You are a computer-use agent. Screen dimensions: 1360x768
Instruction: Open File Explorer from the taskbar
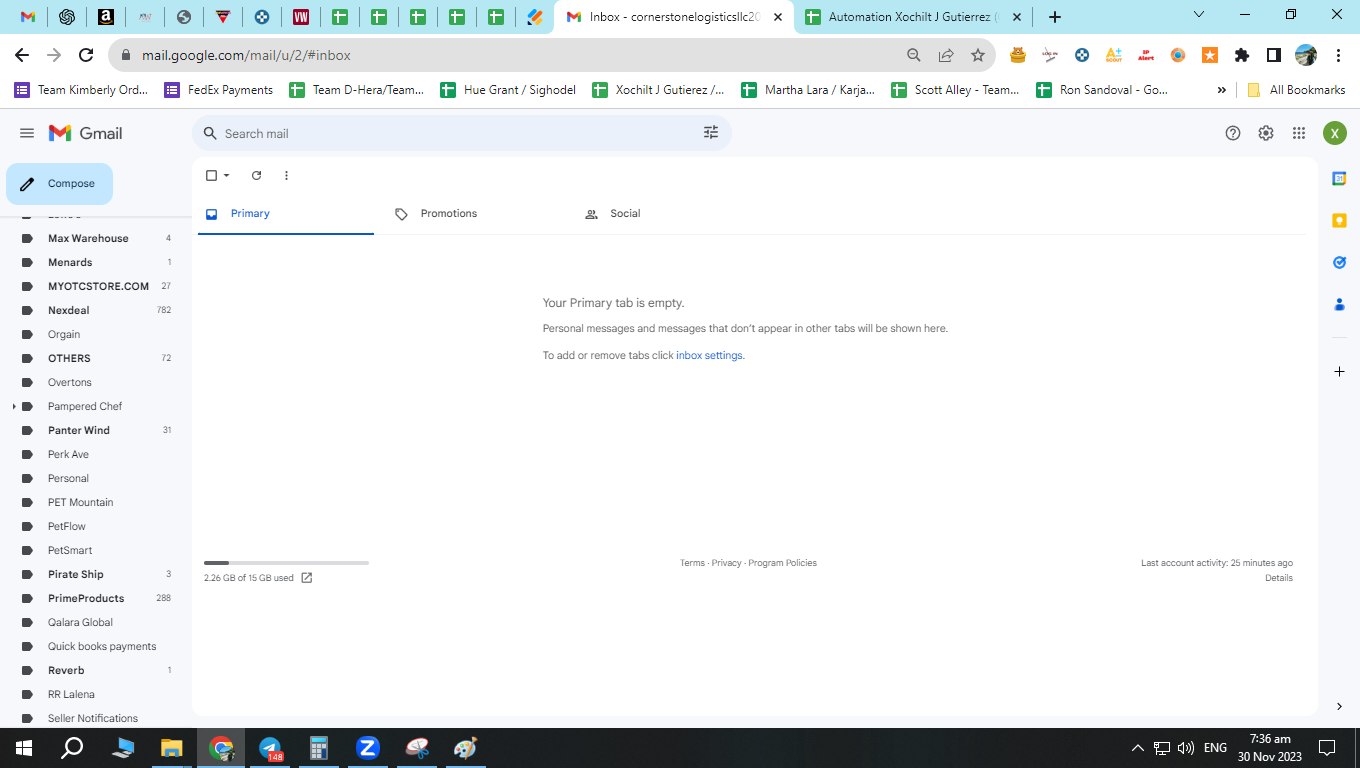coord(172,748)
